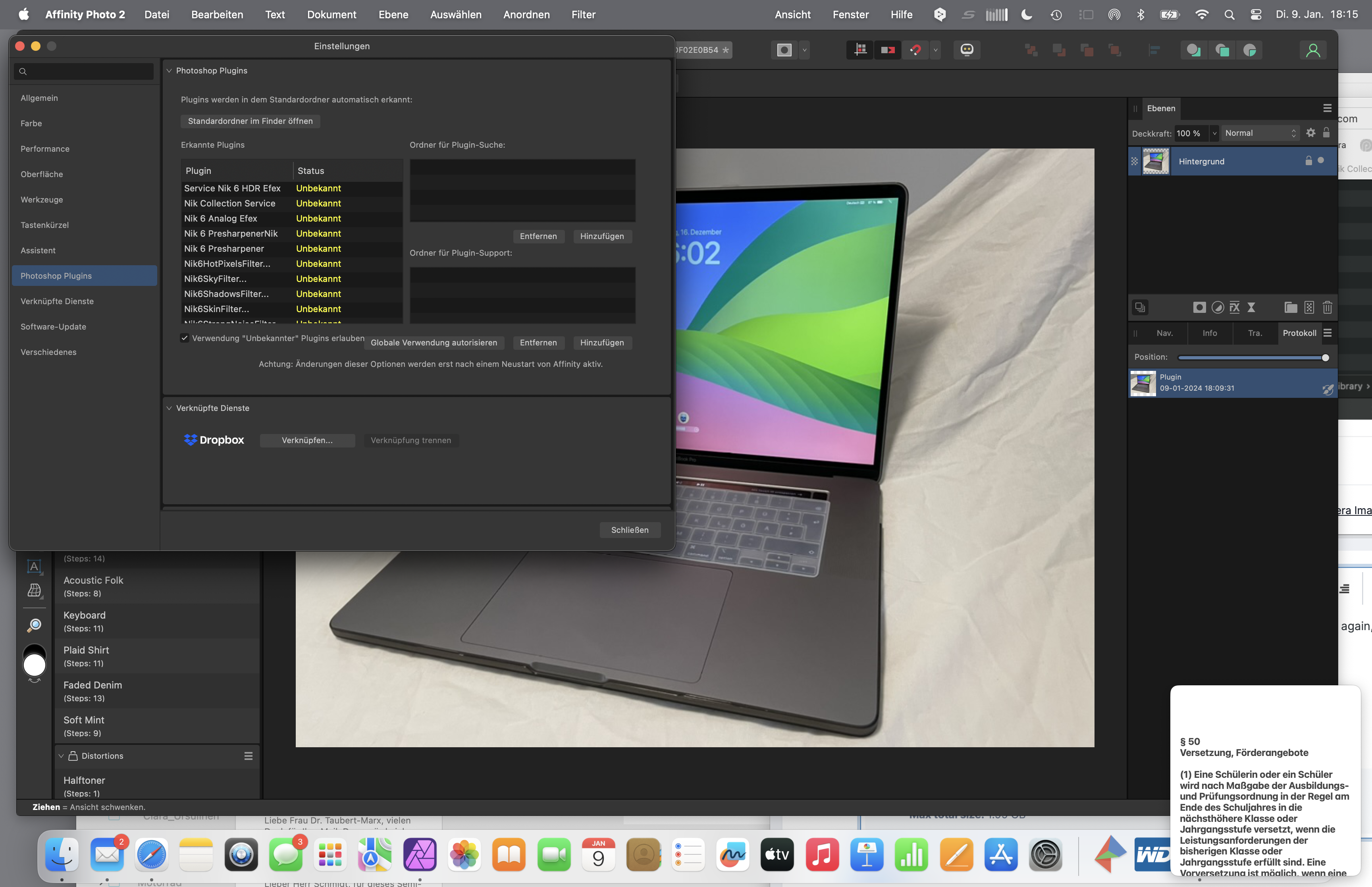Screen dimensions: 1372x887
Task: Select the black secondary color swatch
Action: click(x=34, y=648)
